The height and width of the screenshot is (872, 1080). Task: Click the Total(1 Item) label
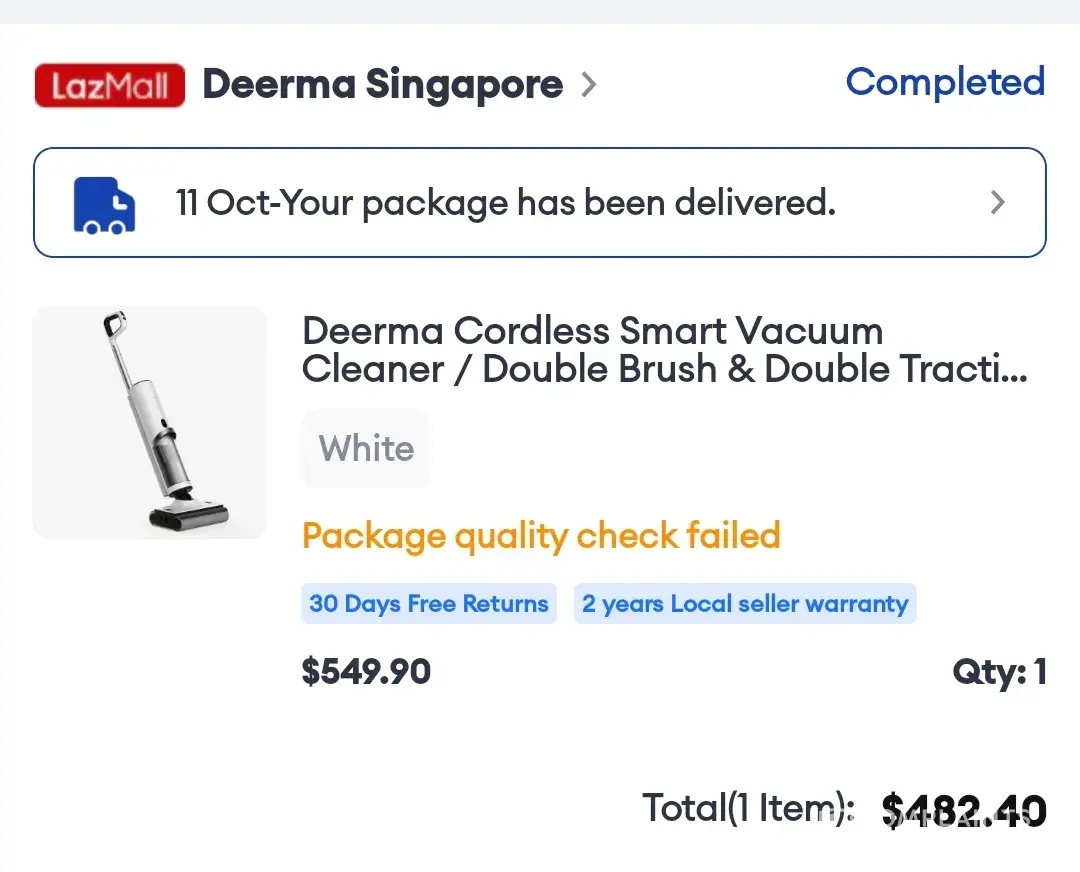(748, 808)
